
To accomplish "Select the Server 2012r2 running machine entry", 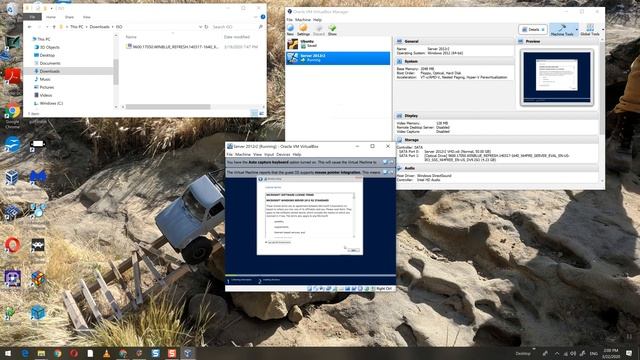I will [x=338, y=58].
